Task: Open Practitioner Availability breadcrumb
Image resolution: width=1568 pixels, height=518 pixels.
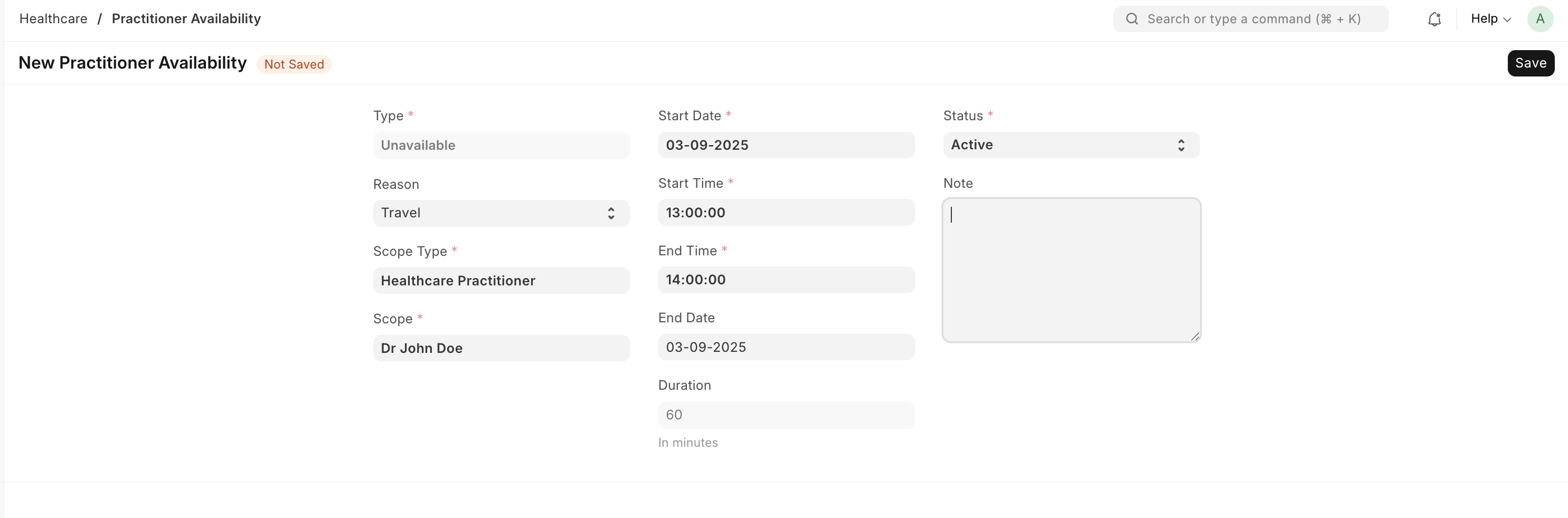Action: coord(186,19)
